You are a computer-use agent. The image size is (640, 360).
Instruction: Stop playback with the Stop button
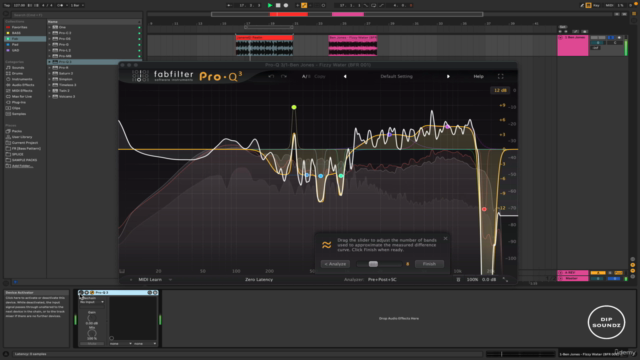[278, 5]
